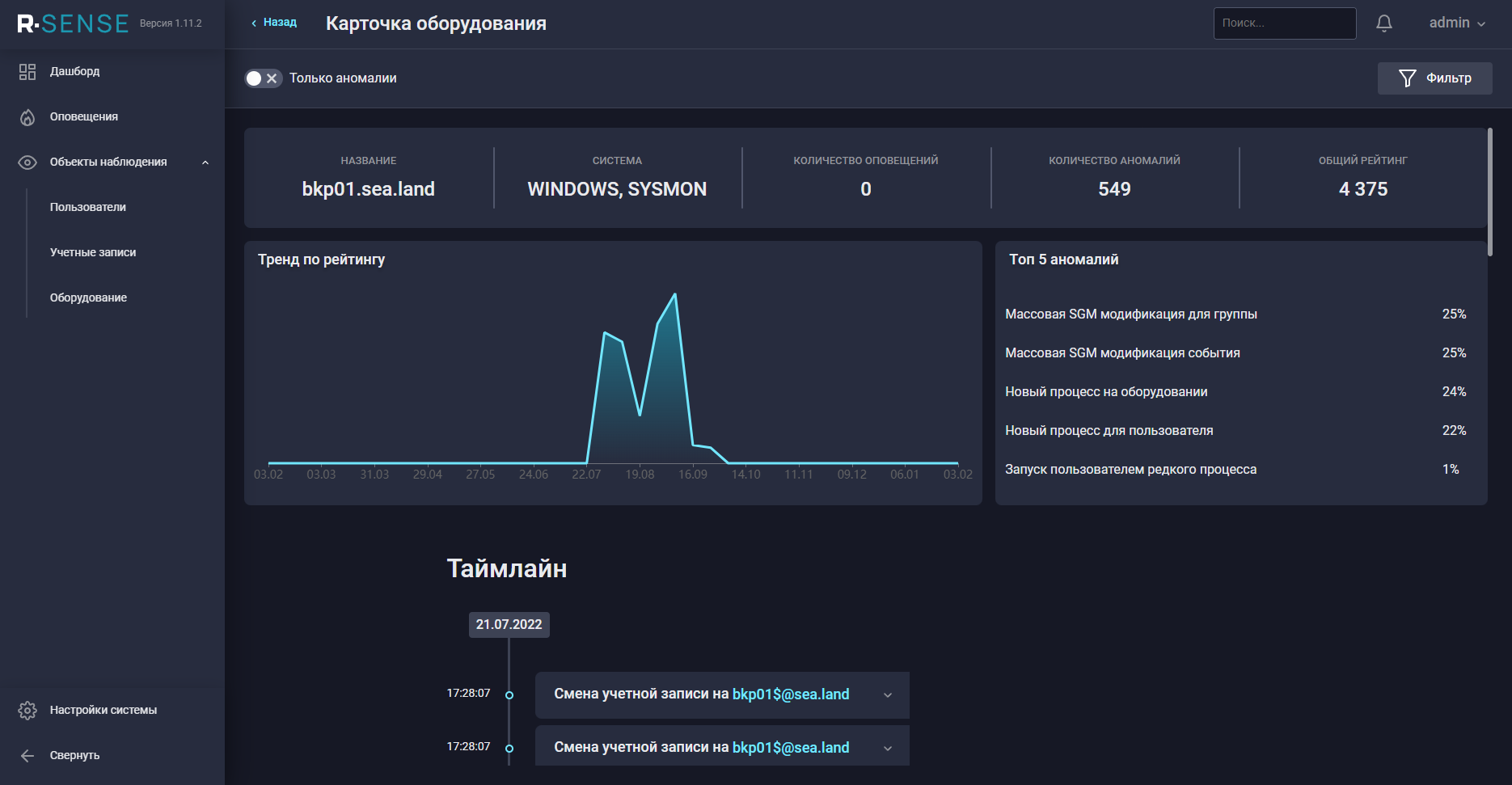Click the highest peak of the rating trend chart

point(675,294)
